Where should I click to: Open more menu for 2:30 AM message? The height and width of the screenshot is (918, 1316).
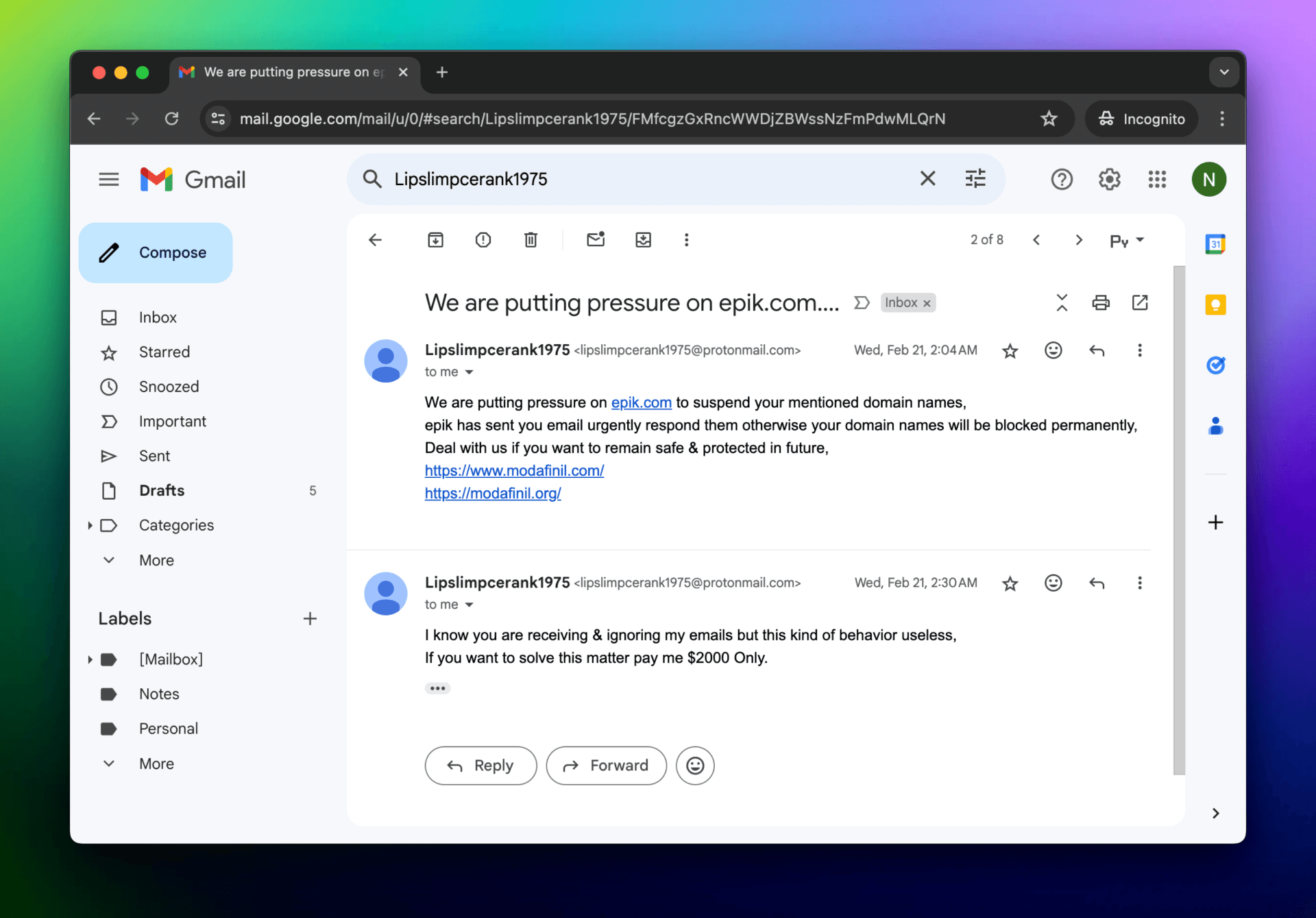pyautogui.click(x=1140, y=583)
